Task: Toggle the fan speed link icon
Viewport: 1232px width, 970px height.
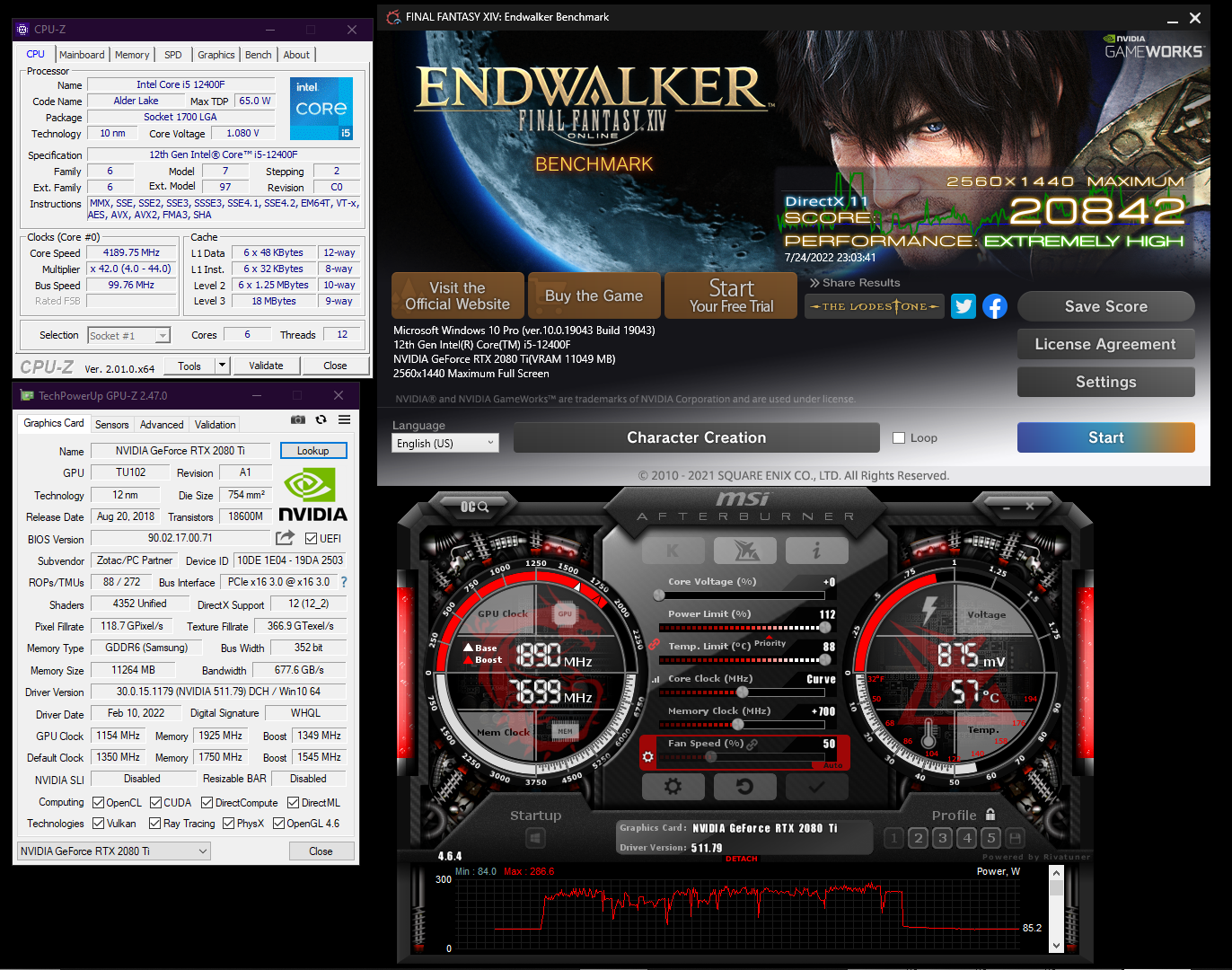Action: (x=752, y=744)
